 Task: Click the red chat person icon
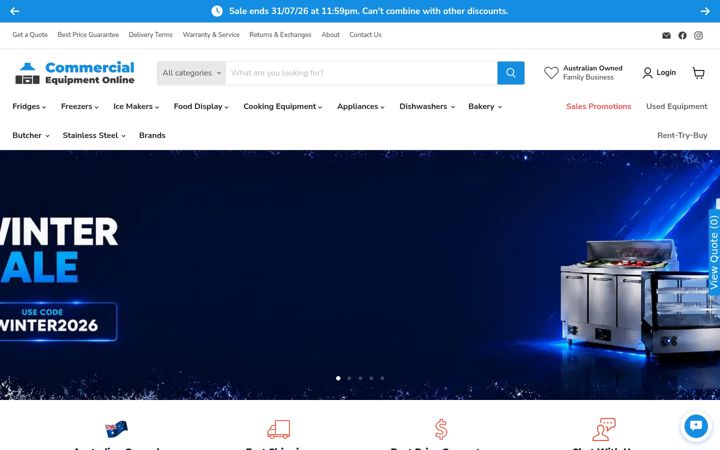point(603,429)
